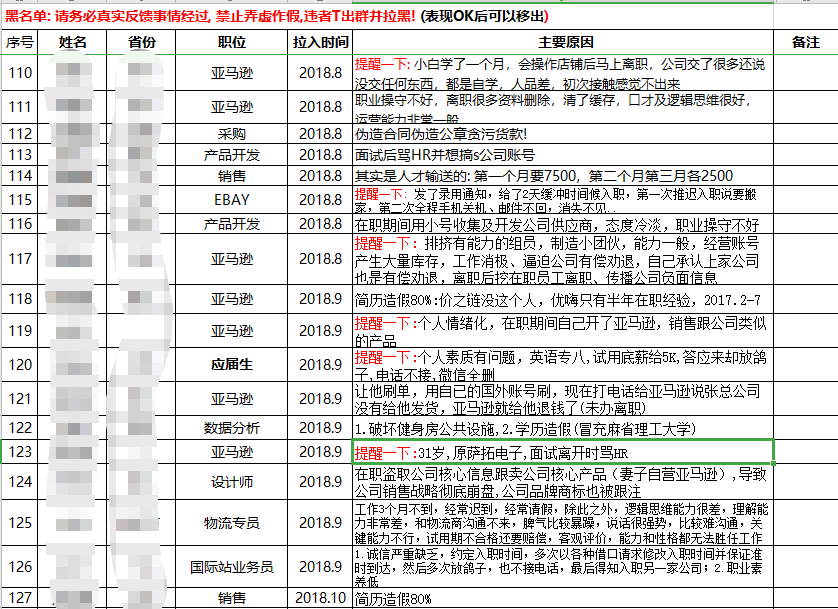Select the 省份 header cell
Image resolution: width=838 pixels, height=609 pixels.
click(x=141, y=42)
